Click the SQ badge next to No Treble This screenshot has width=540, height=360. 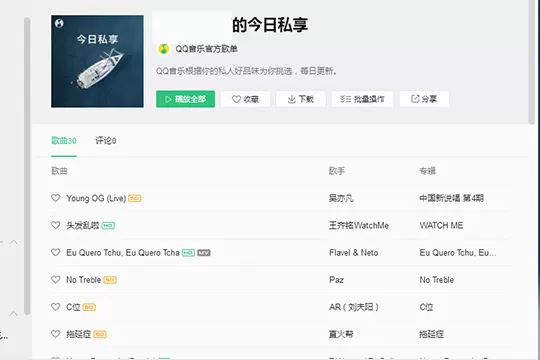tap(110, 280)
